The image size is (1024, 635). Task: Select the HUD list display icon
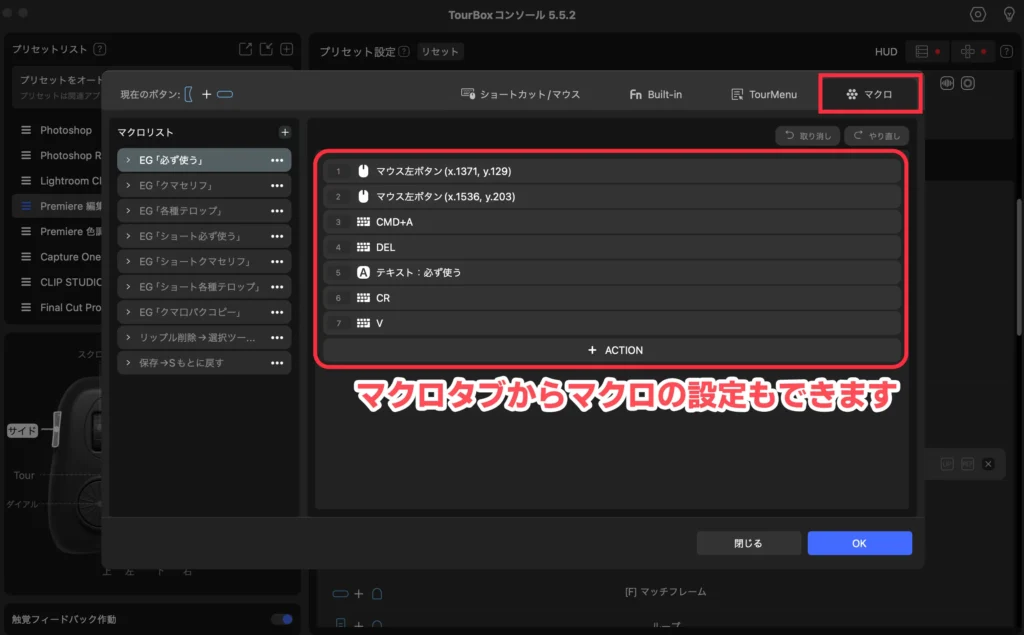click(922, 51)
